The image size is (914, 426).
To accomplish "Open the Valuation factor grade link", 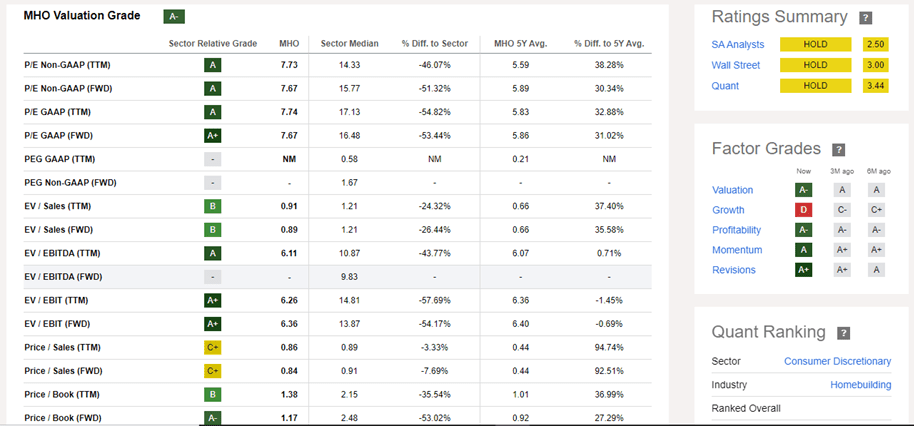I will 732,190.
